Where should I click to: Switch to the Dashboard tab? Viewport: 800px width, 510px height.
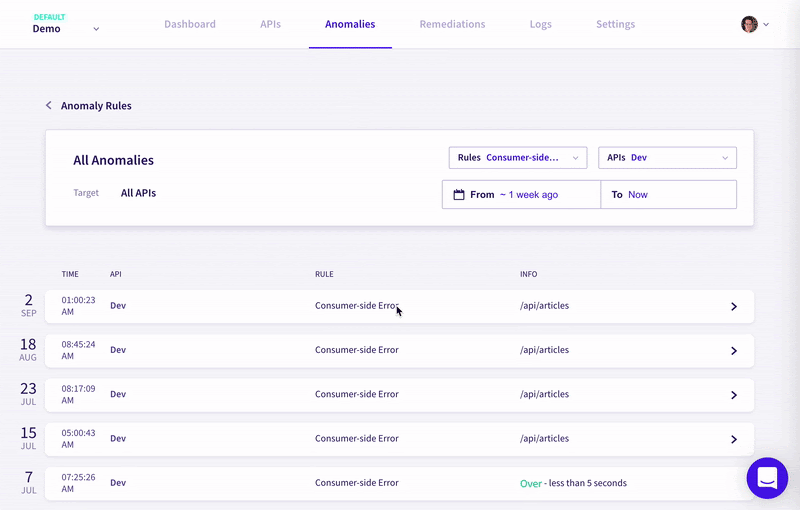click(x=190, y=24)
